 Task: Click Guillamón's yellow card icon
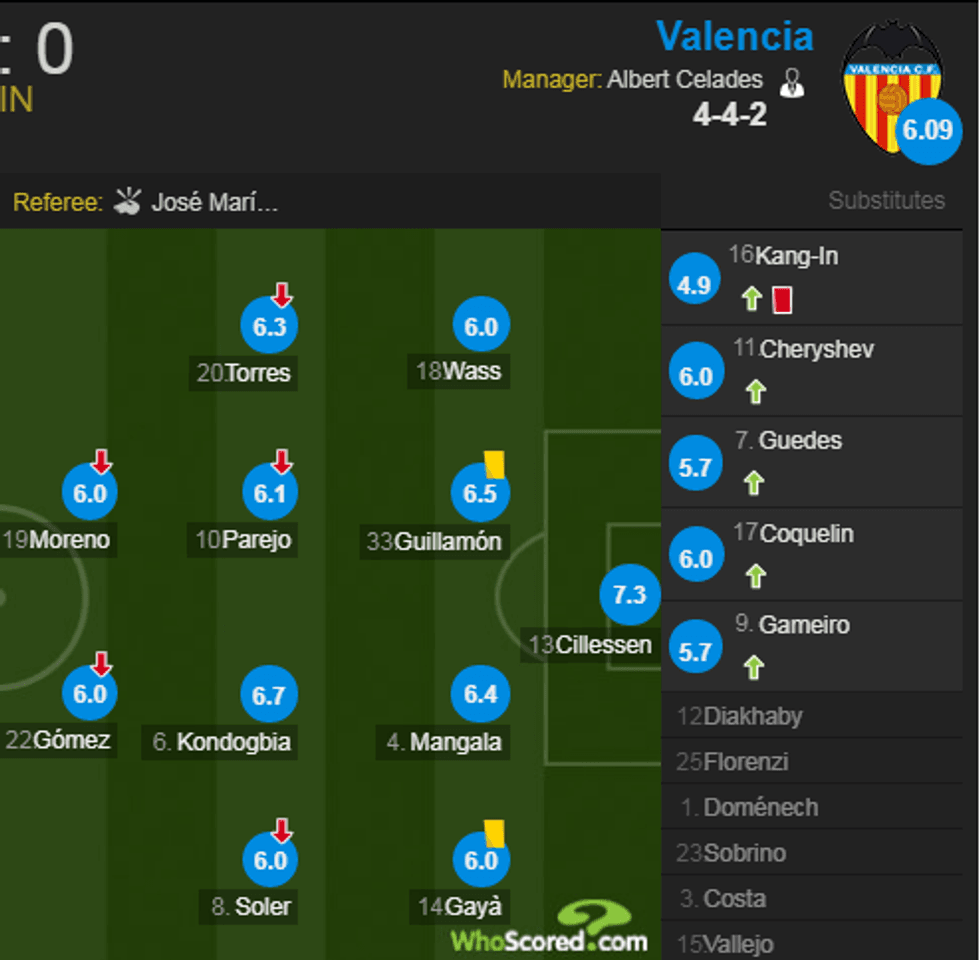pyautogui.click(x=494, y=463)
